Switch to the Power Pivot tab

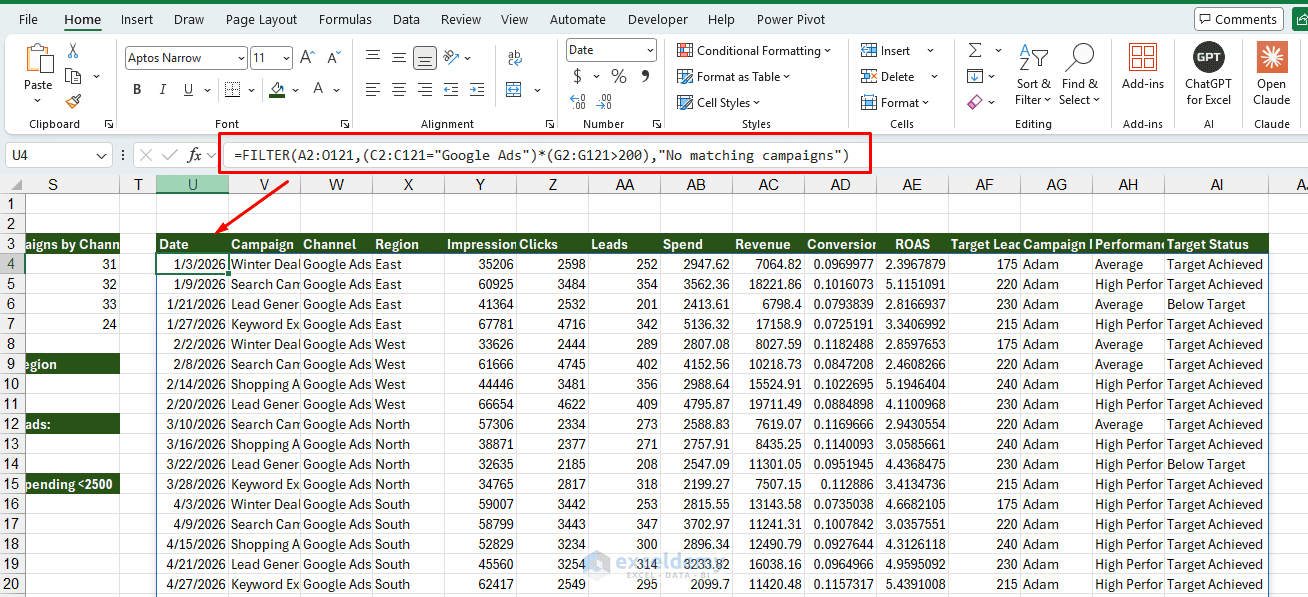coord(793,19)
